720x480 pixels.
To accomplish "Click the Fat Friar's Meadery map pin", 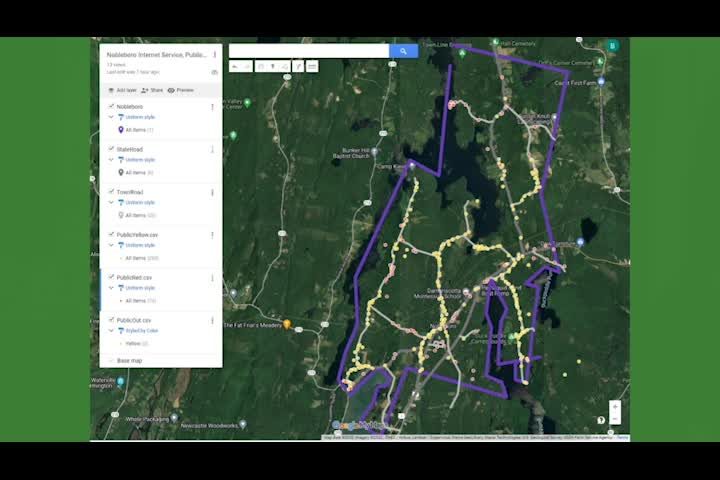I will (x=287, y=324).
